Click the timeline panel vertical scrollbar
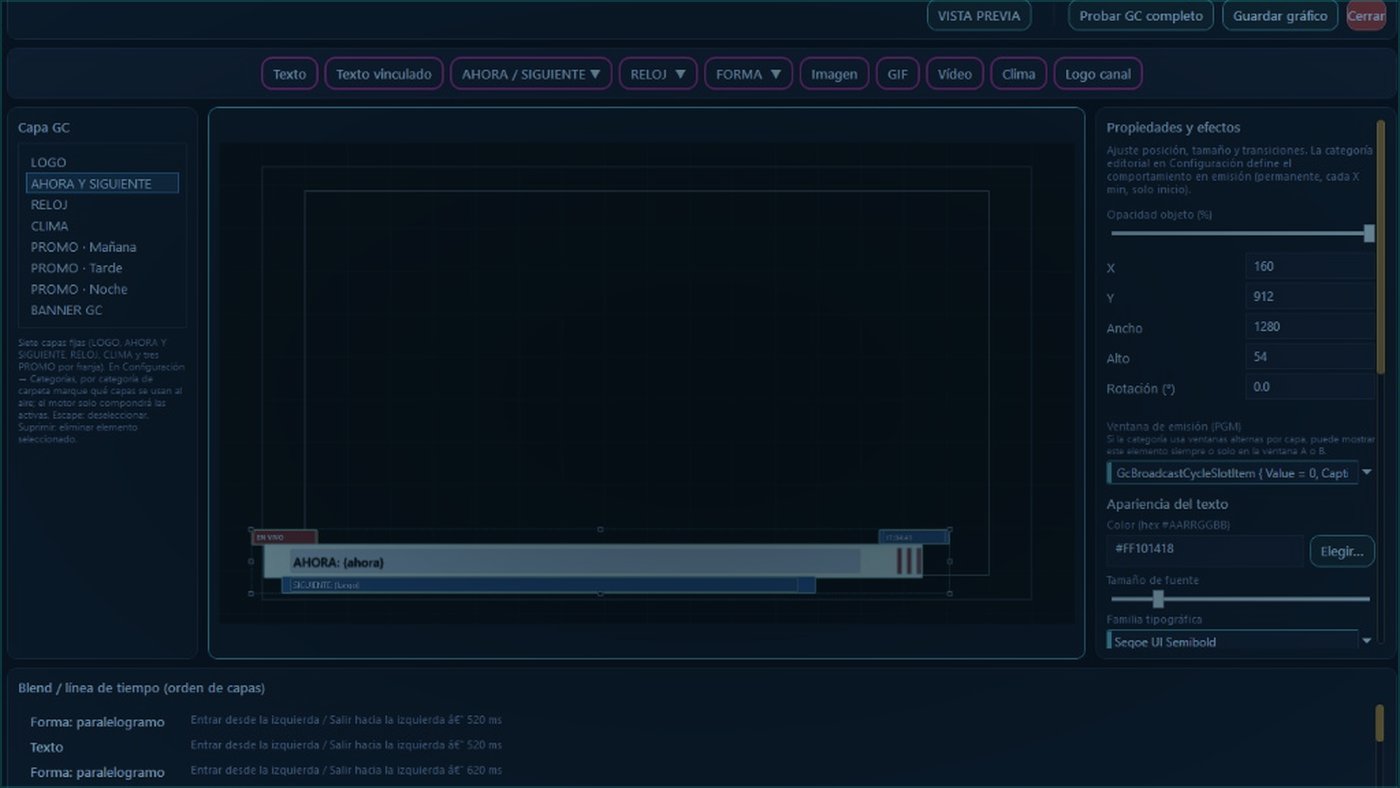1400x788 pixels. [1381, 723]
